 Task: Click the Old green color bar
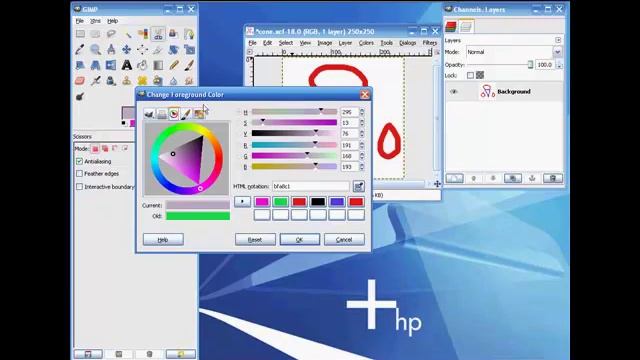[198, 216]
